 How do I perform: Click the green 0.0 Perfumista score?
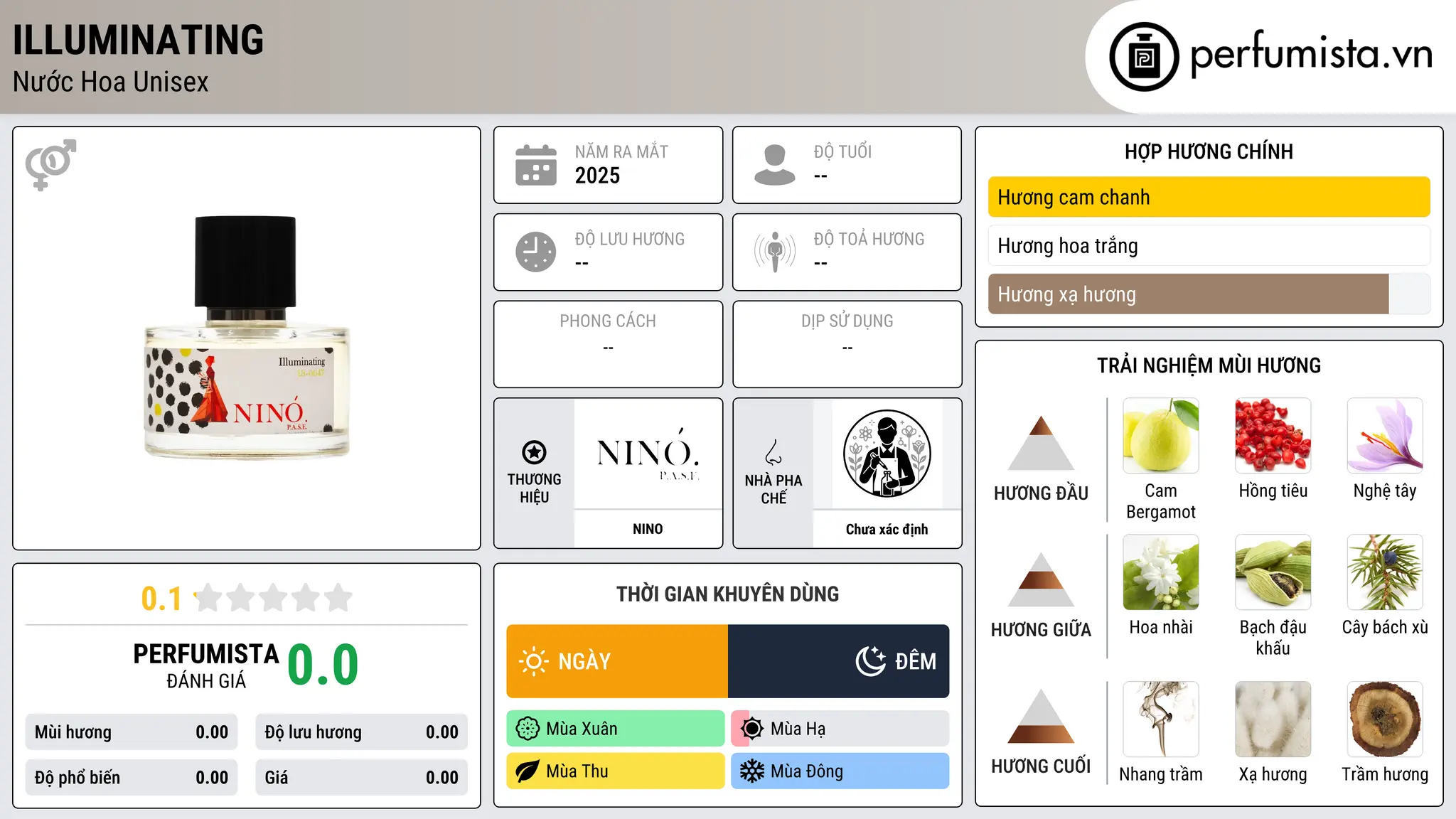tap(323, 665)
